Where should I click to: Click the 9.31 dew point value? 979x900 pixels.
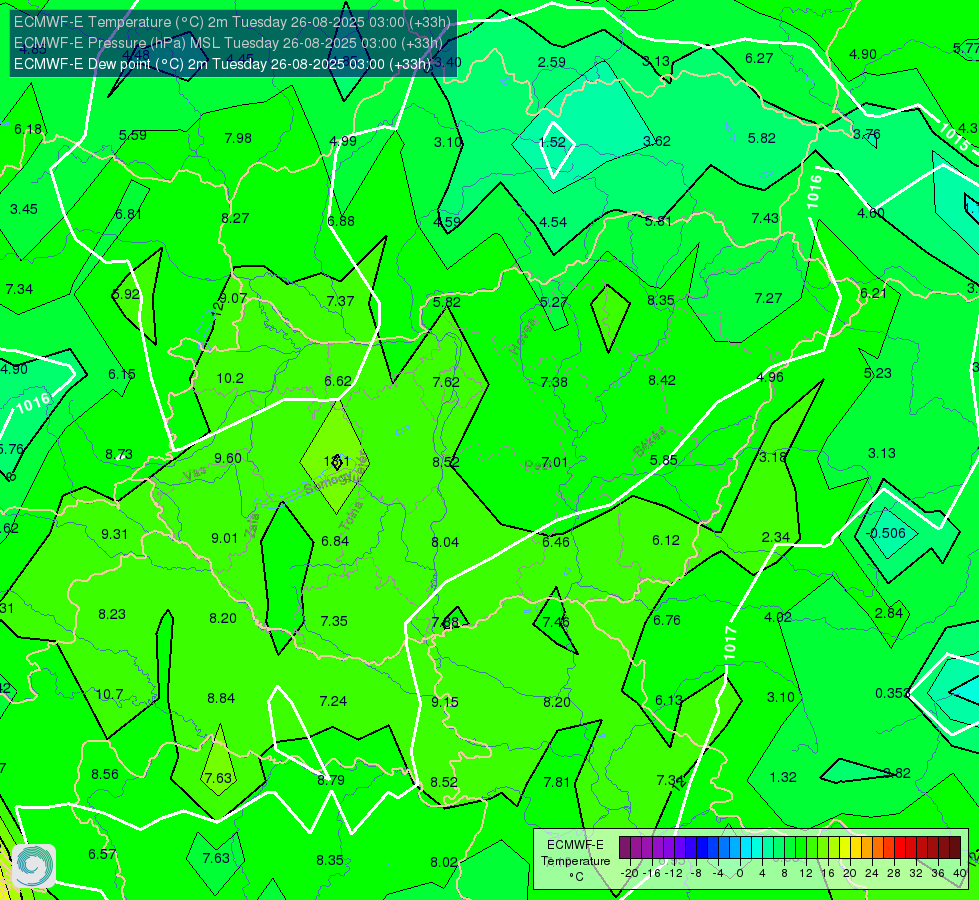(114, 534)
